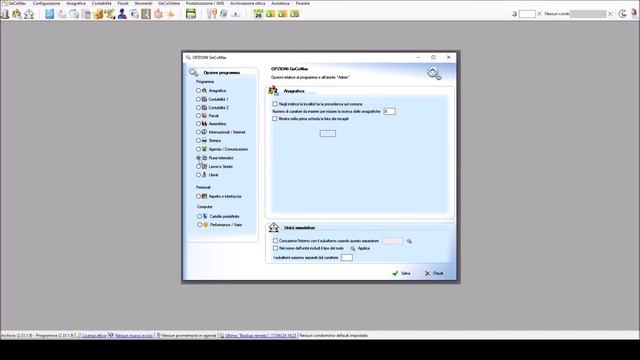640x360 pixels.
Task: Open the Contabilità menu
Action: pyautogui.click(x=101, y=3)
